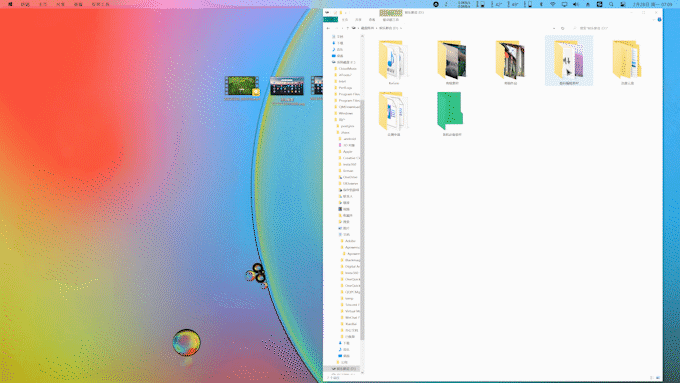Screen dimensions: 680x383
Task: Click the blue help icon in Explorer
Action: 659,20
